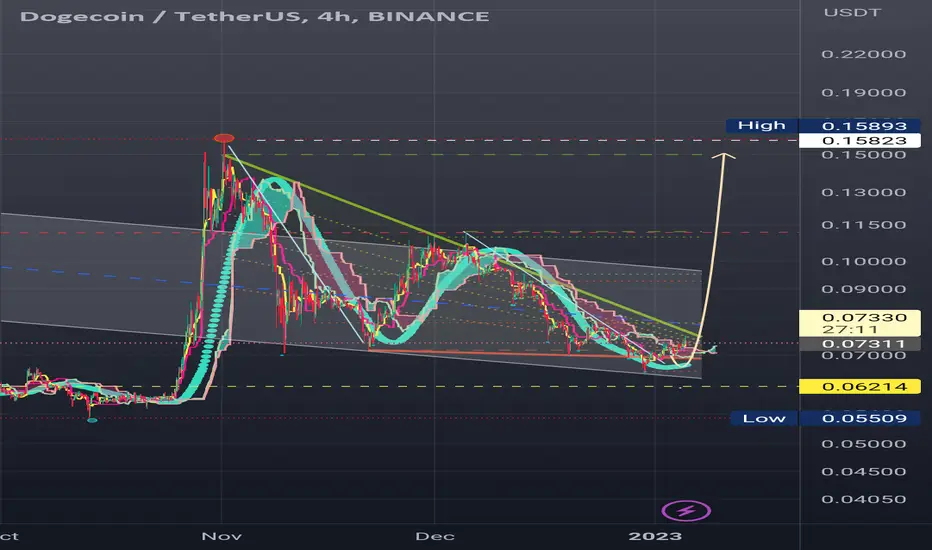The height and width of the screenshot is (550, 932).
Task: Click the purple lightning bolt icon
Action: pos(686,511)
